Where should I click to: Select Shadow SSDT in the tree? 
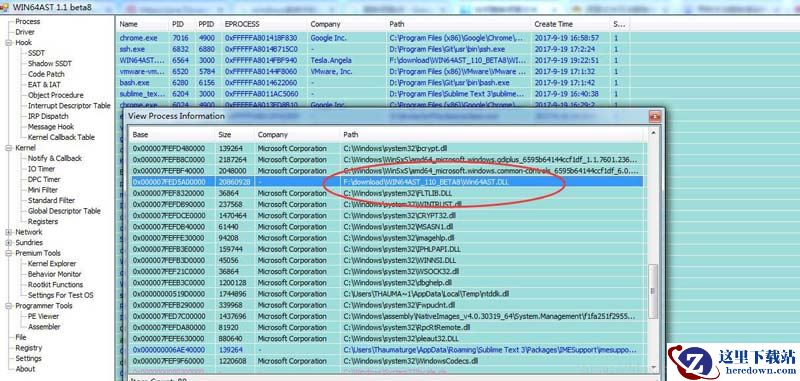(x=49, y=64)
